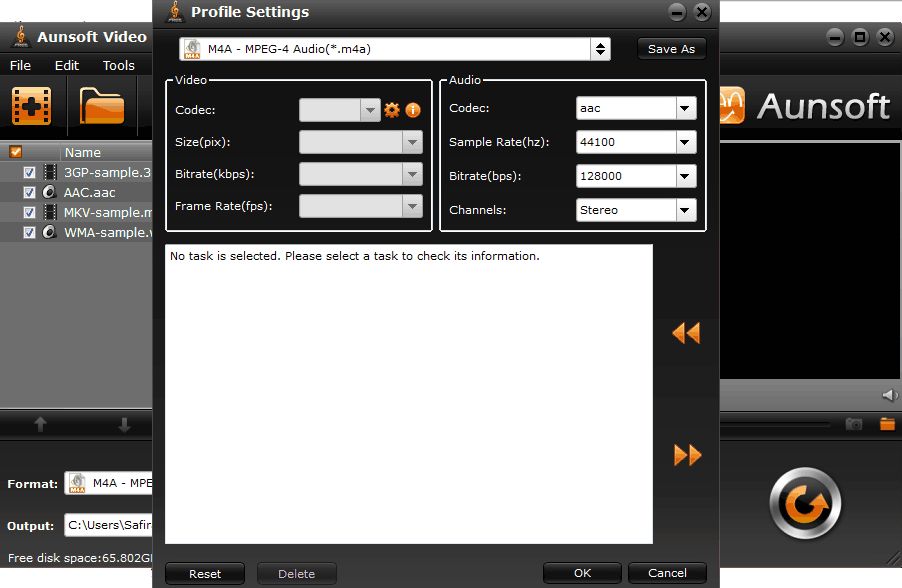The width and height of the screenshot is (902, 588).
Task: Move task up with the up arrow
Action: (40, 425)
